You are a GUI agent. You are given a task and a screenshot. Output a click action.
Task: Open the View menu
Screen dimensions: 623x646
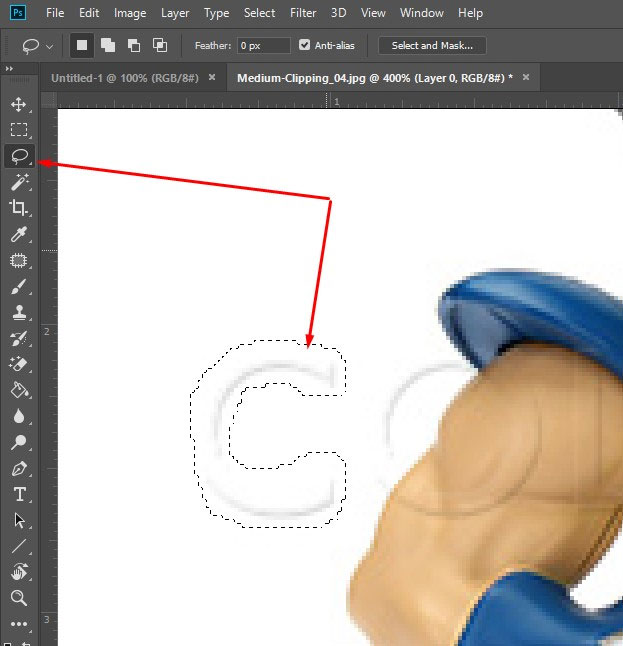pyautogui.click(x=373, y=13)
